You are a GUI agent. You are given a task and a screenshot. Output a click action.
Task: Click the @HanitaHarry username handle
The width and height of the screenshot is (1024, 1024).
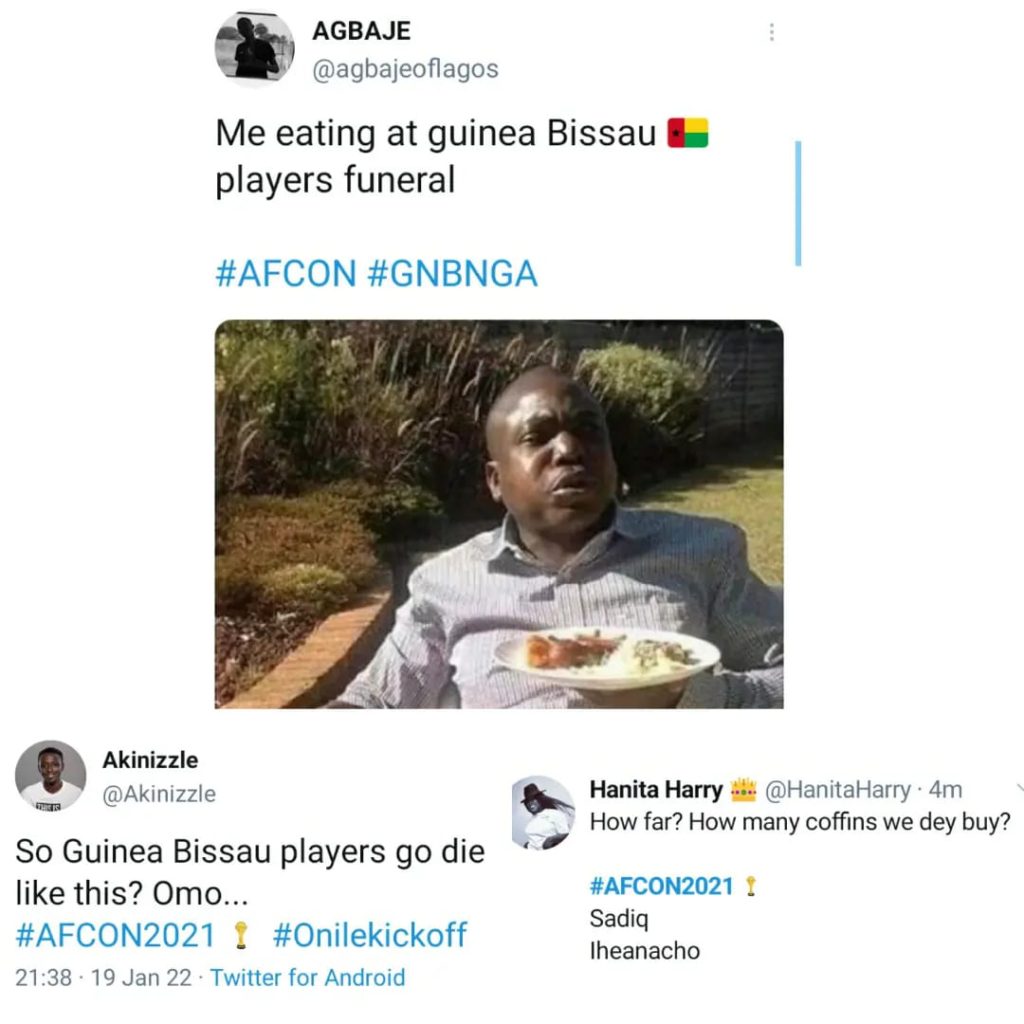838,790
